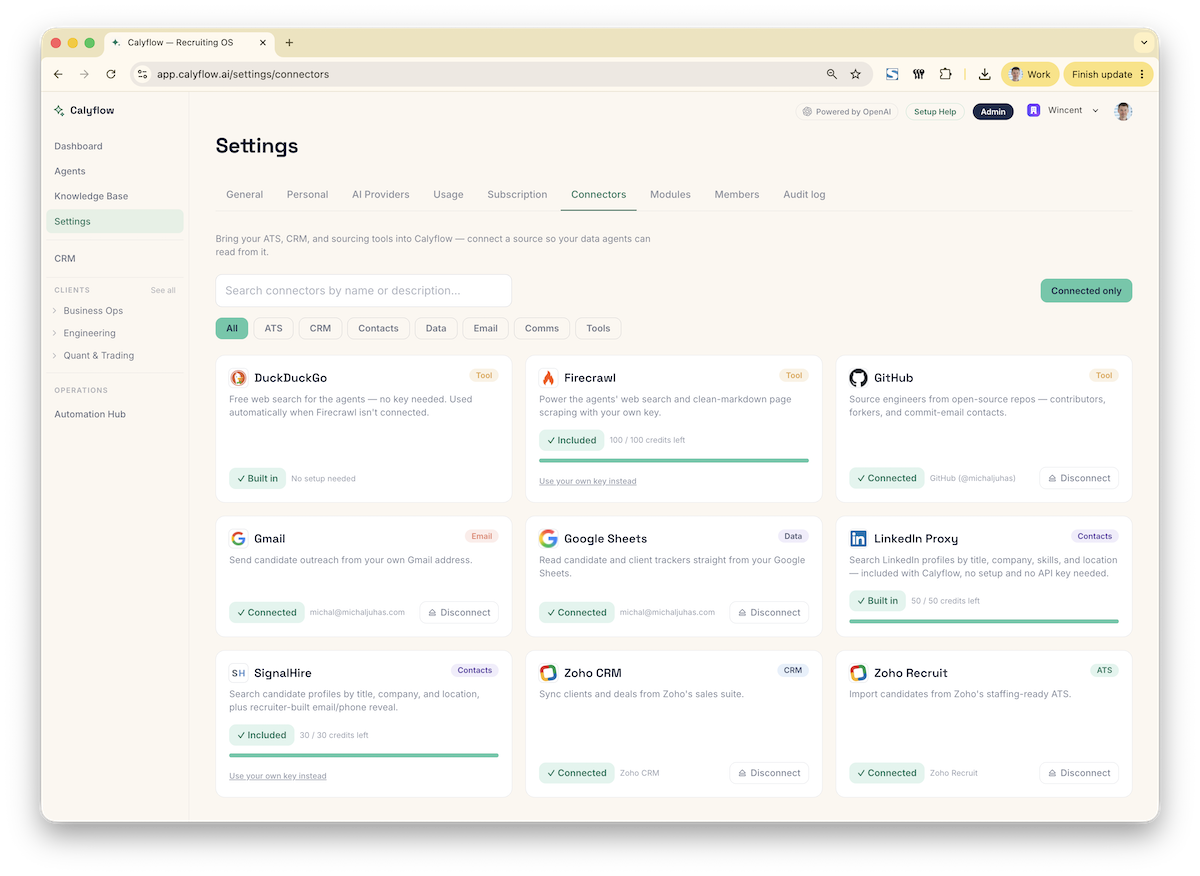Filter connectors by CRM category chip
1200x876 pixels.
[x=320, y=328]
